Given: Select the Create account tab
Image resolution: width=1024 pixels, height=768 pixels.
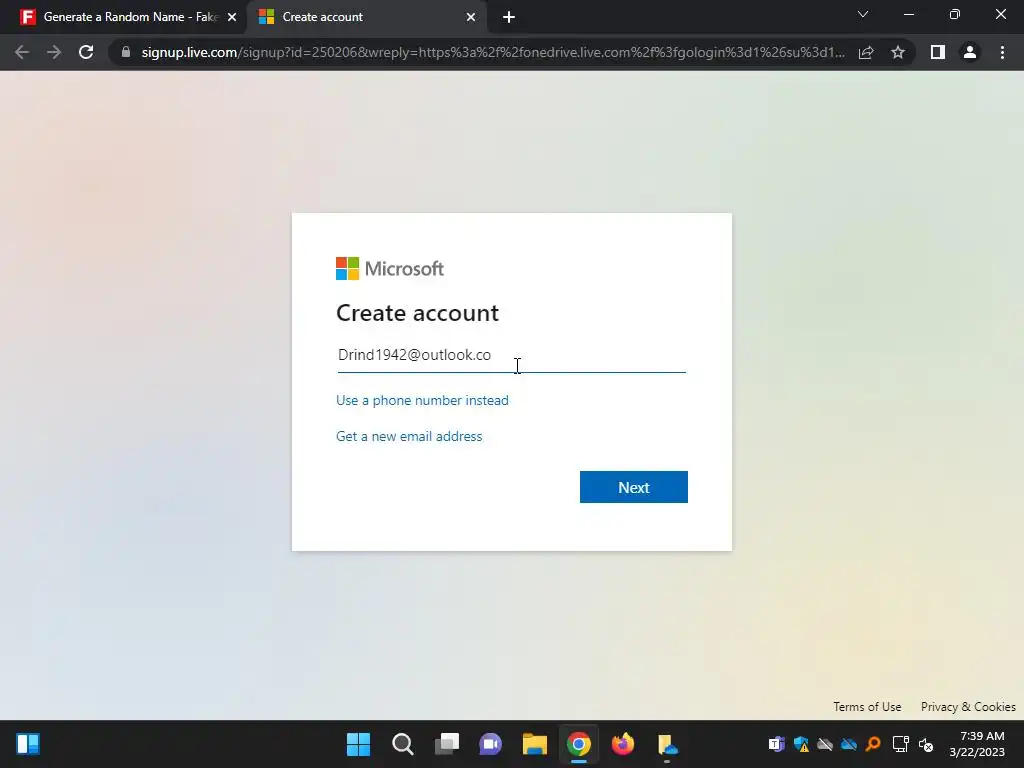Looking at the screenshot, I should (366, 17).
